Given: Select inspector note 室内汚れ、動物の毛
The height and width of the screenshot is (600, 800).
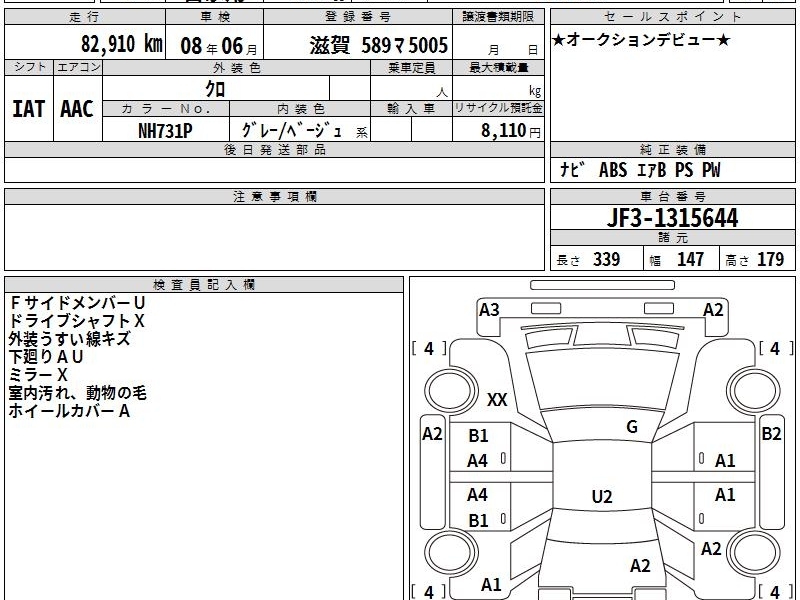Looking at the screenshot, I should tap(78, 393).
